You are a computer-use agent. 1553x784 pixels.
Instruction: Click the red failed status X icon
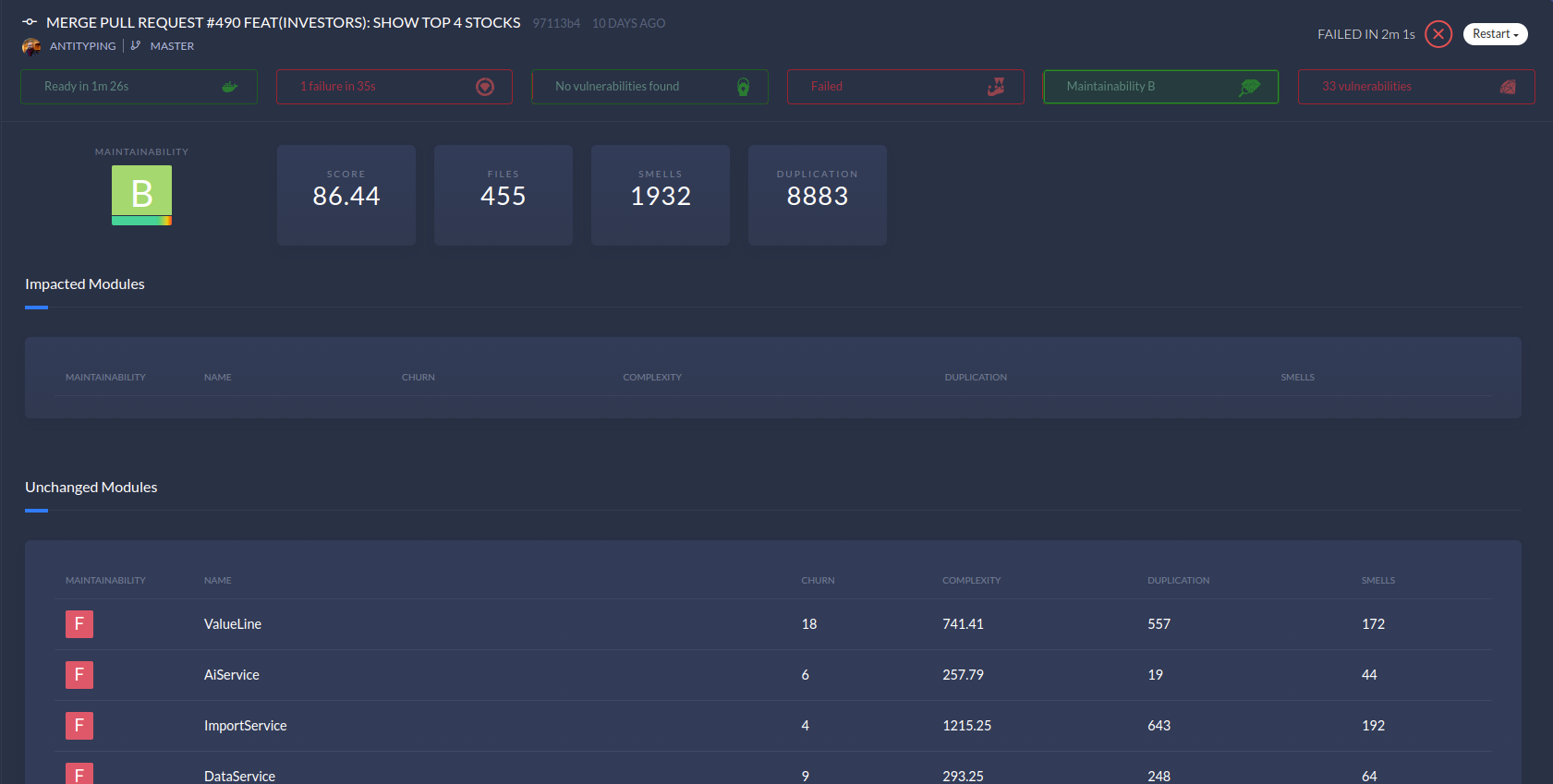tap(1438, 34)
